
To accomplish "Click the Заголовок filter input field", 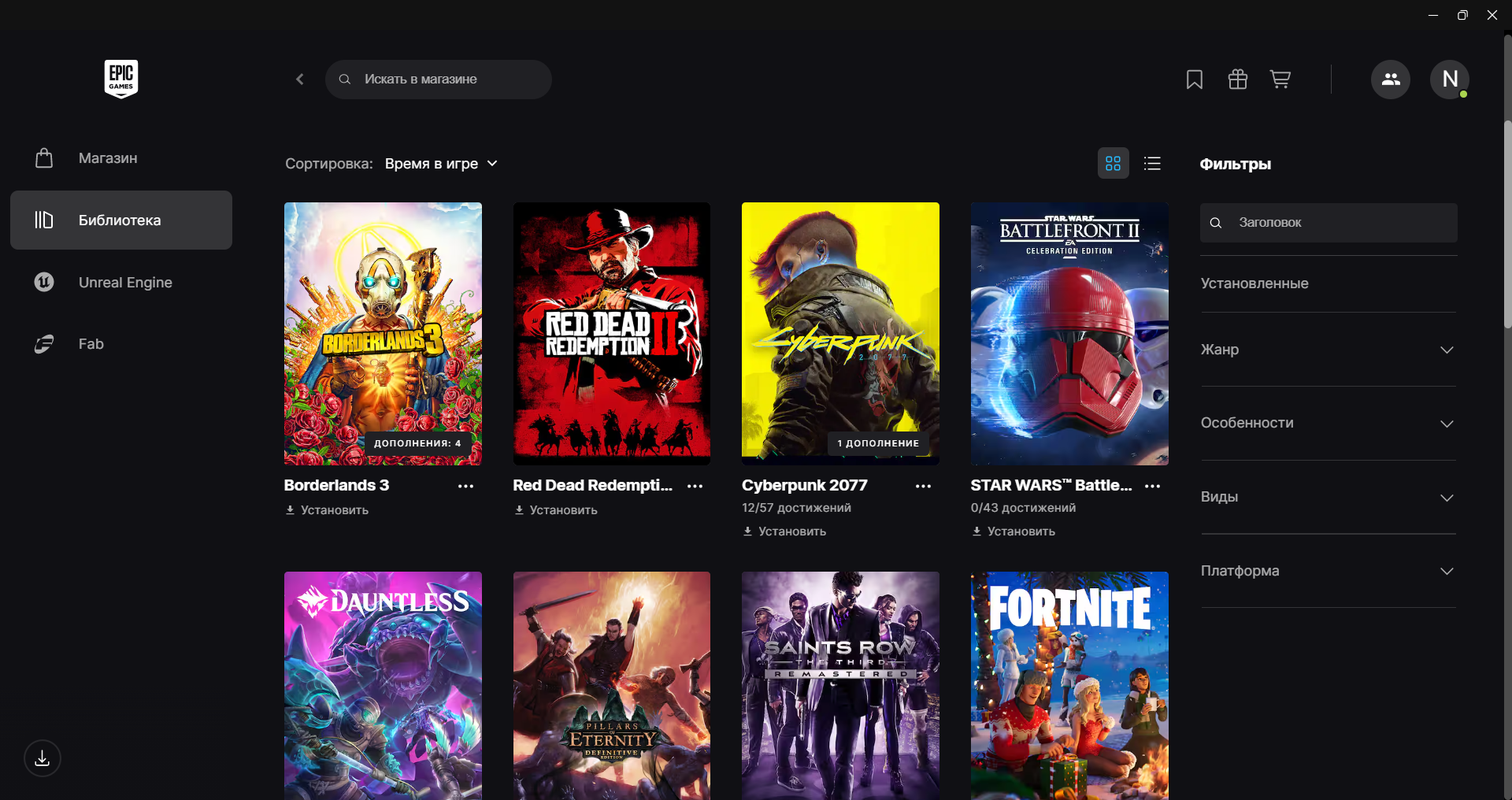I will [1329, 223].
